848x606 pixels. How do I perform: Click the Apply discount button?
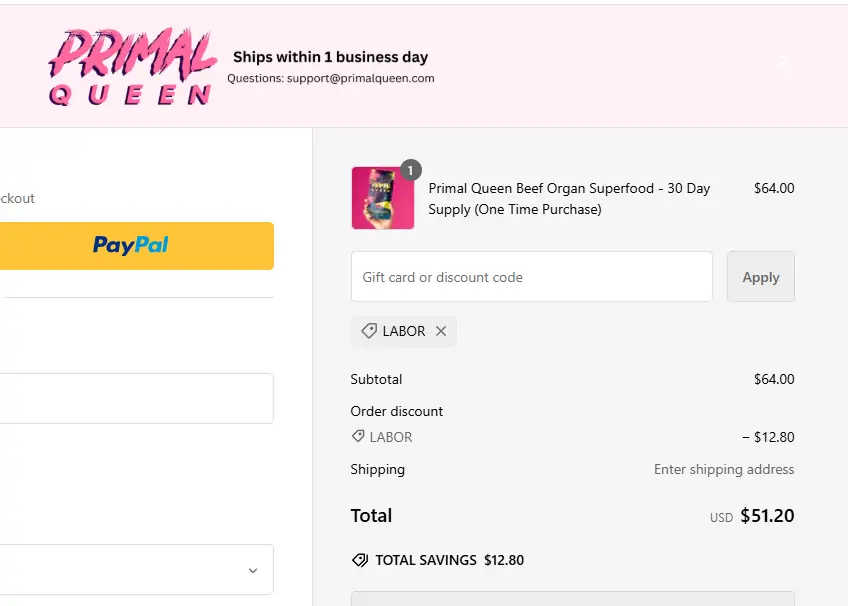pyautogui.click(x=760, y=277)
